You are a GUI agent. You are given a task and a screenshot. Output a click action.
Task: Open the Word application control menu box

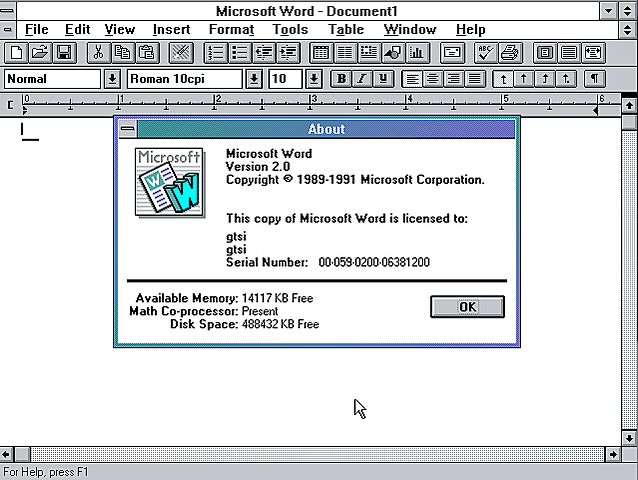[7, 11]
